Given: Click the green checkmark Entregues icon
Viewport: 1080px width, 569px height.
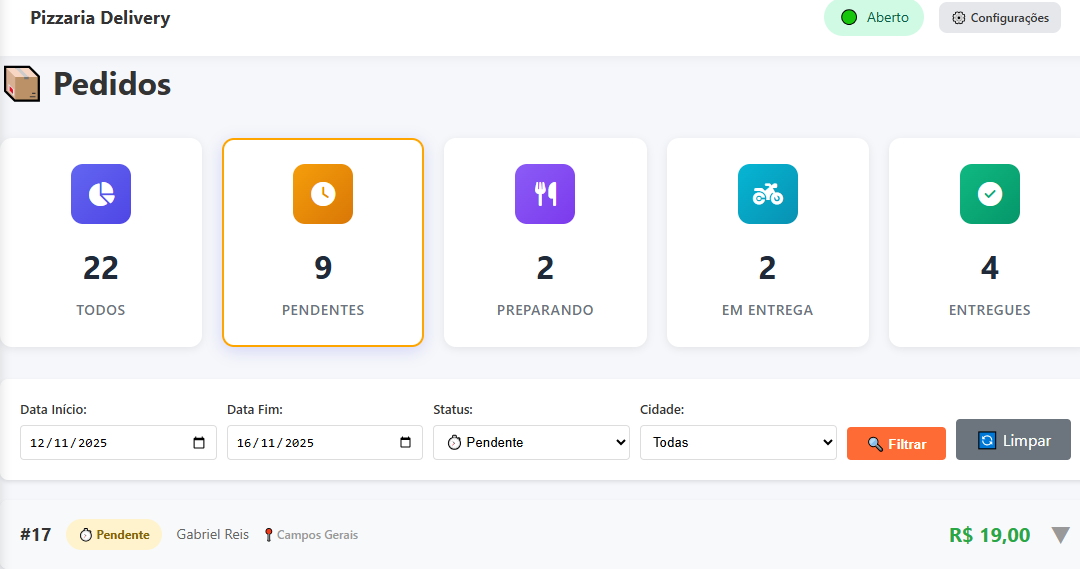Looking at the screenshot, I should pos(989,194).
